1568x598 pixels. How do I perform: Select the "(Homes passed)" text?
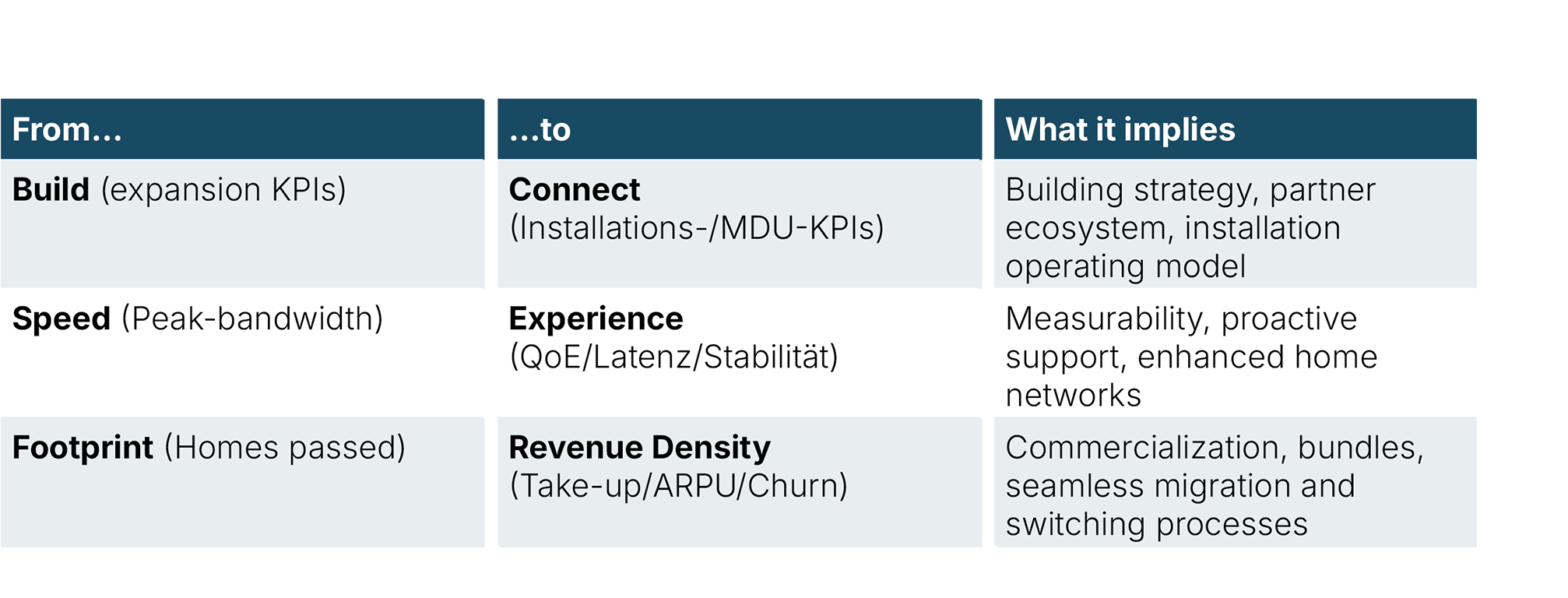coord(285,448)
